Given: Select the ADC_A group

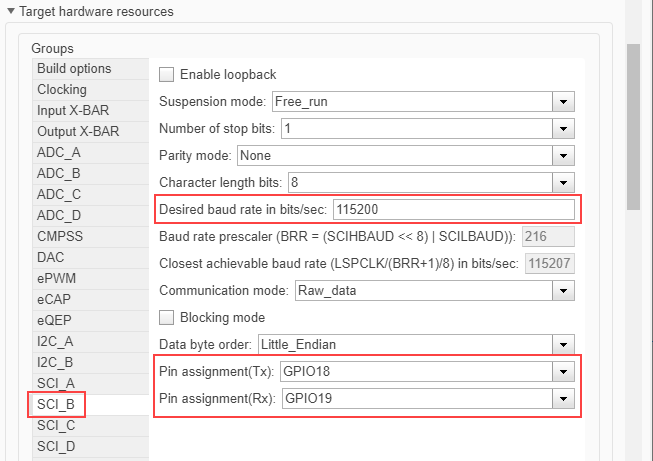Looking at the screenshot, I should [x=59, y=153].
